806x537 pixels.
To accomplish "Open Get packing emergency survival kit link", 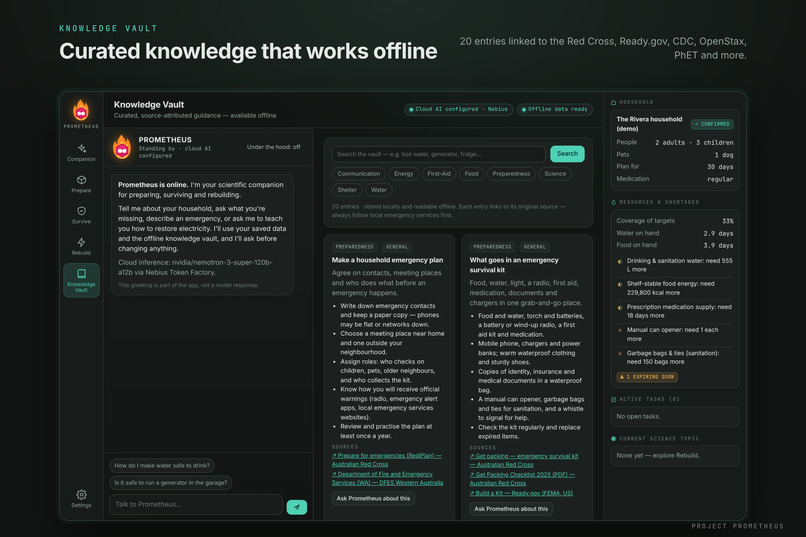I will coord(524,460).
